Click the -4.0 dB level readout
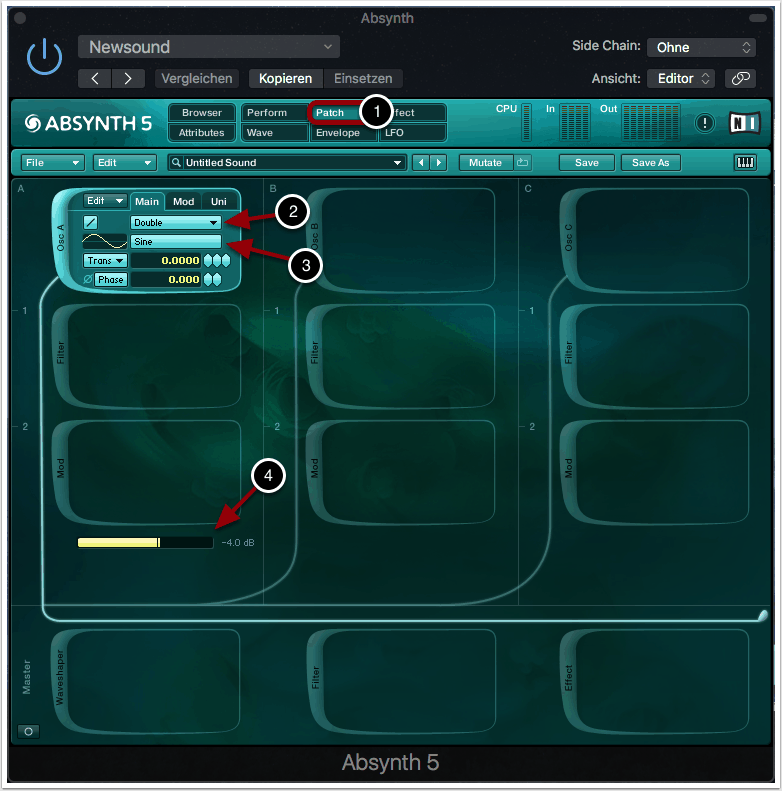782x791 pixels. coord(238,543)
